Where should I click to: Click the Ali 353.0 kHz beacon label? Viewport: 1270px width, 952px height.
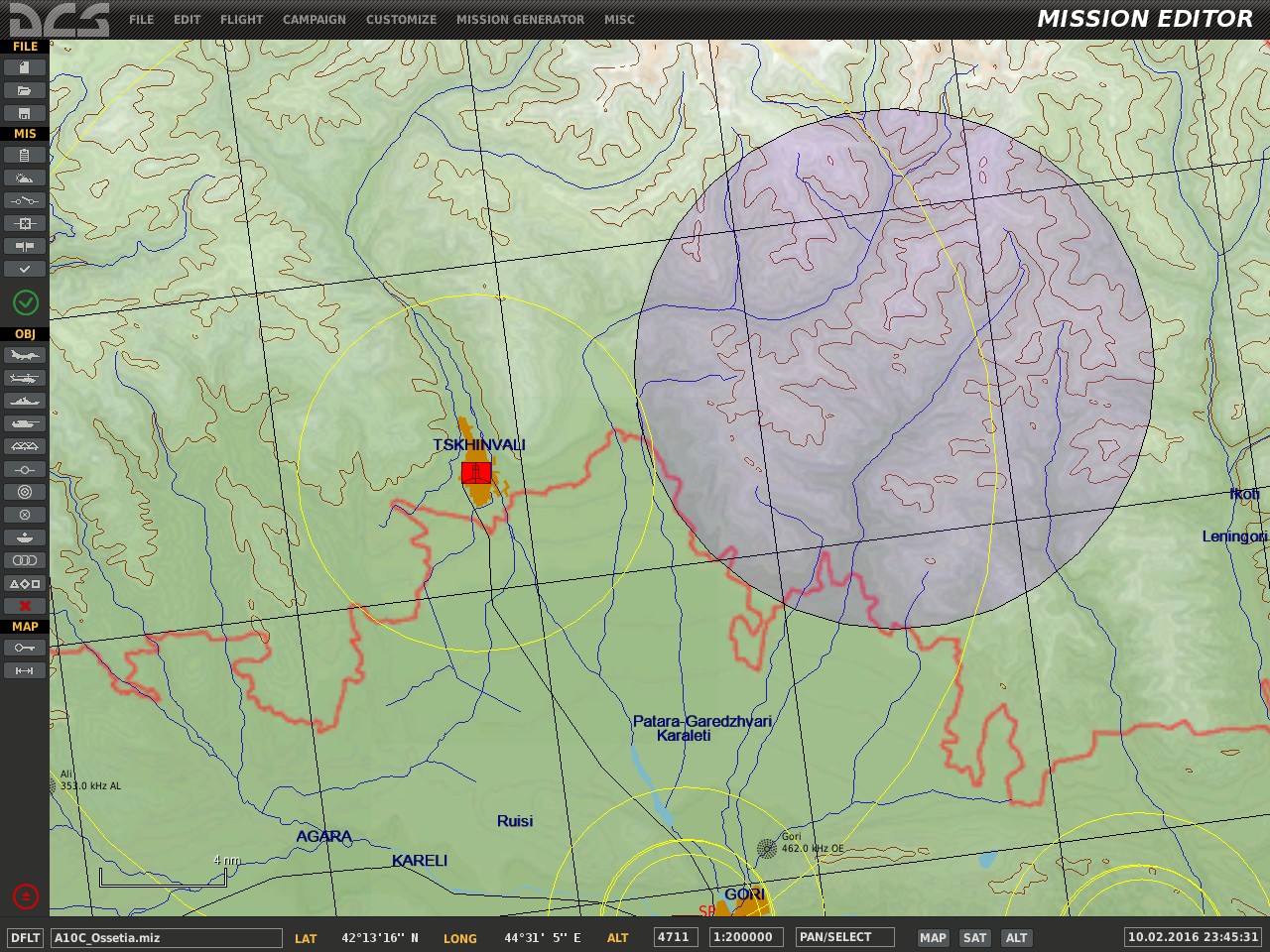[x=90, y=780]
